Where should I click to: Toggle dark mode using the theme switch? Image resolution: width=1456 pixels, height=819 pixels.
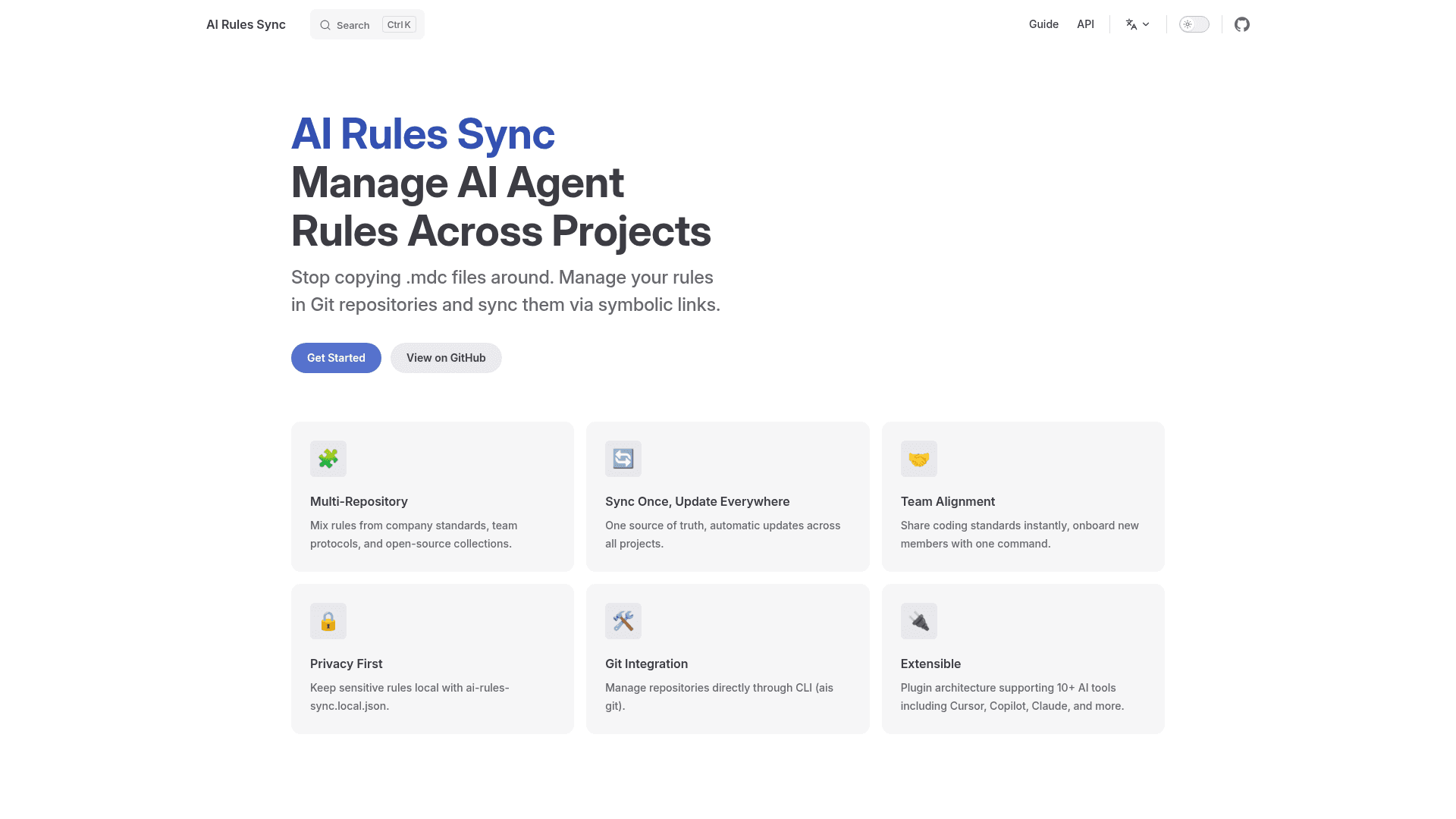pyautogui.click(x=1194, y=24)
